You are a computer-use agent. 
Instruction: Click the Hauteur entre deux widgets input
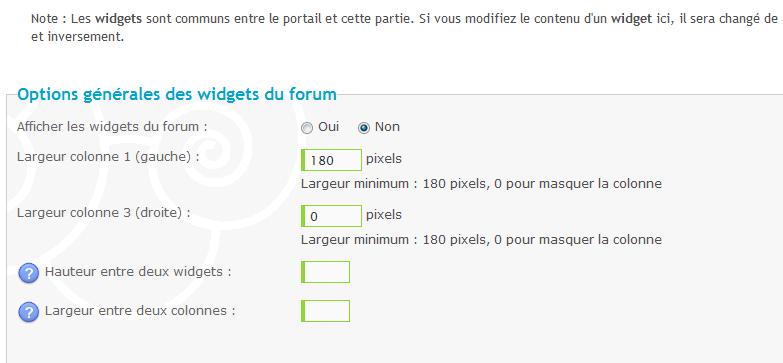[326, 272]
